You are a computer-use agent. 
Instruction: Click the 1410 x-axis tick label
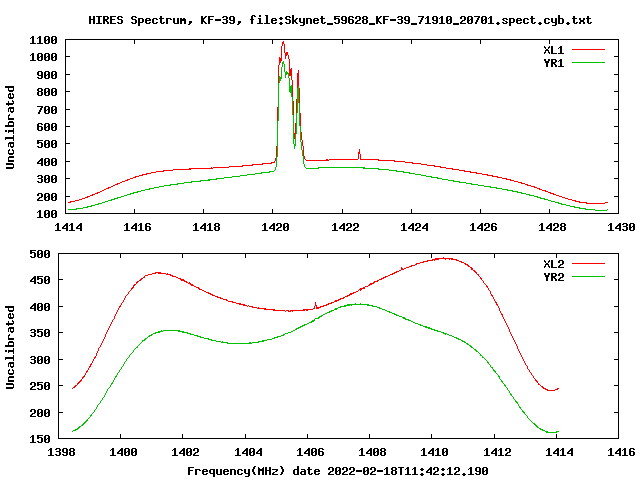[x=434, y=452]
